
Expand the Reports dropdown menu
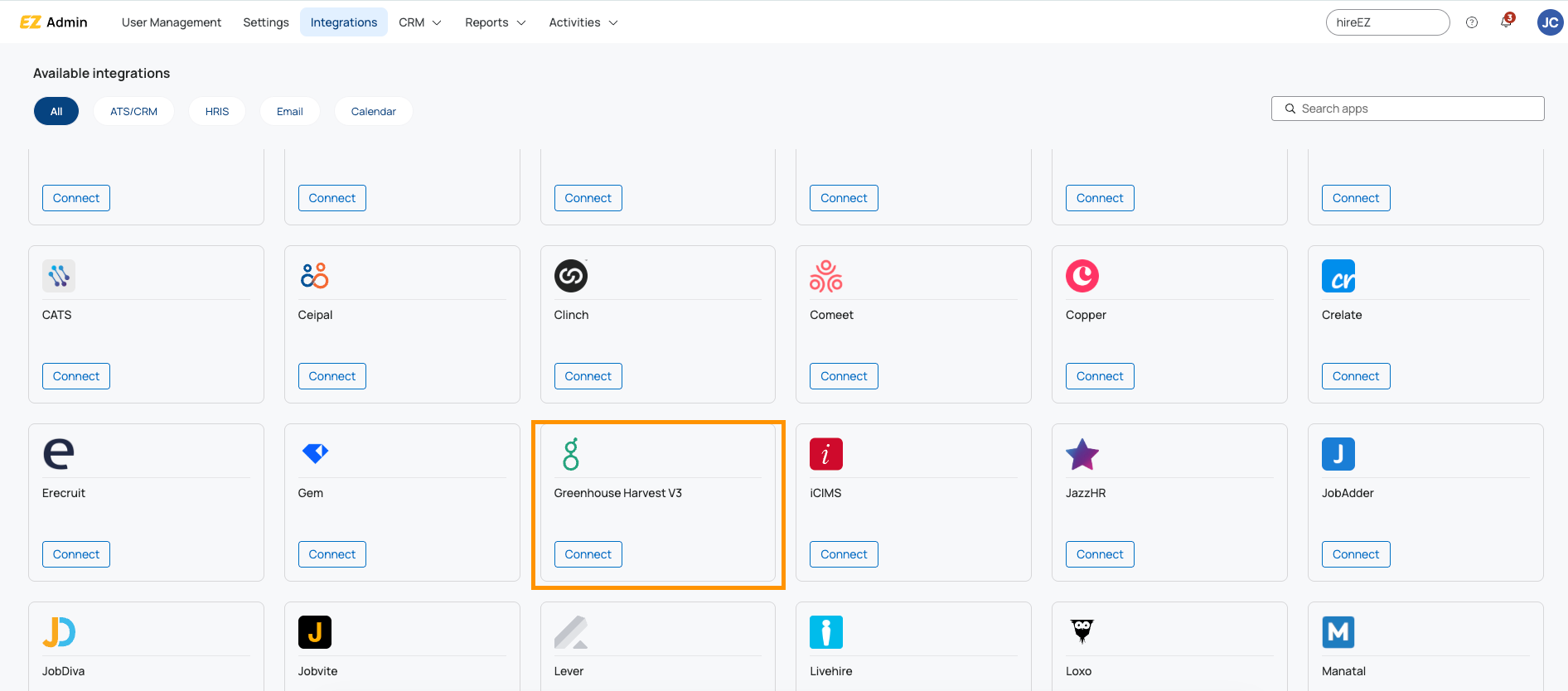point(495,22)
